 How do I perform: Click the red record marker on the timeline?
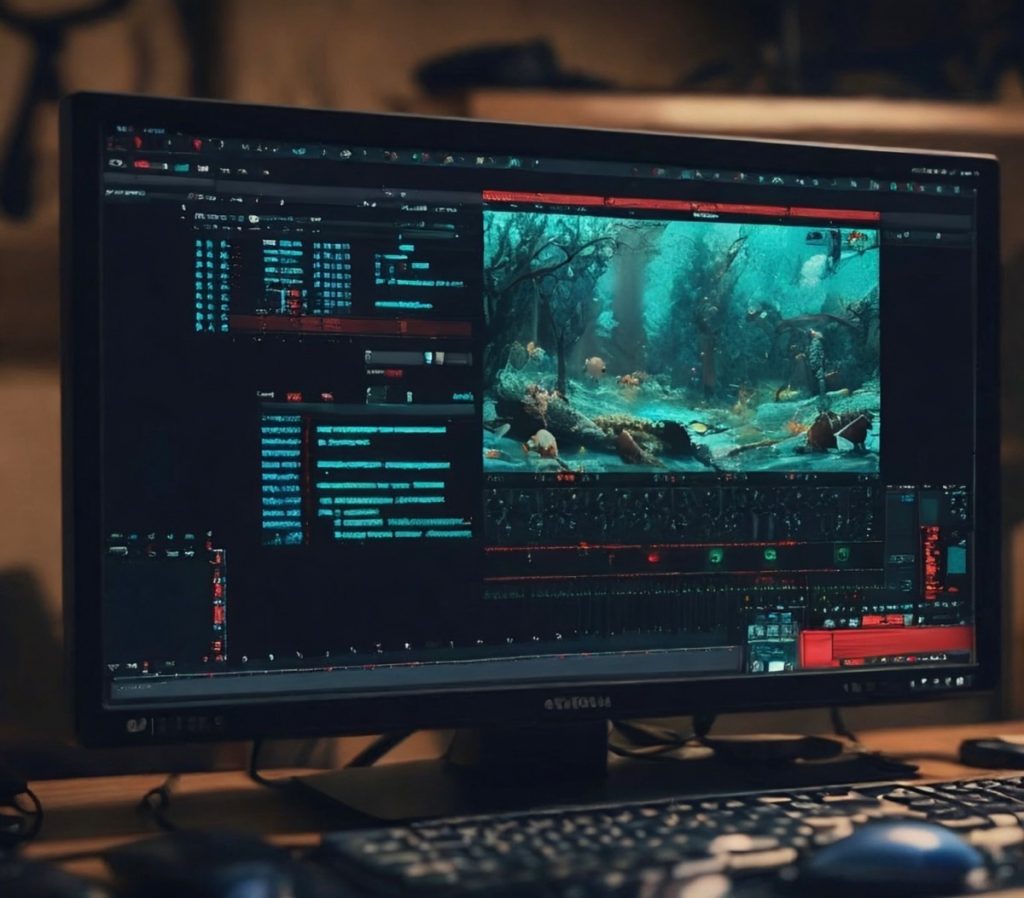click(x=653, y=556)
